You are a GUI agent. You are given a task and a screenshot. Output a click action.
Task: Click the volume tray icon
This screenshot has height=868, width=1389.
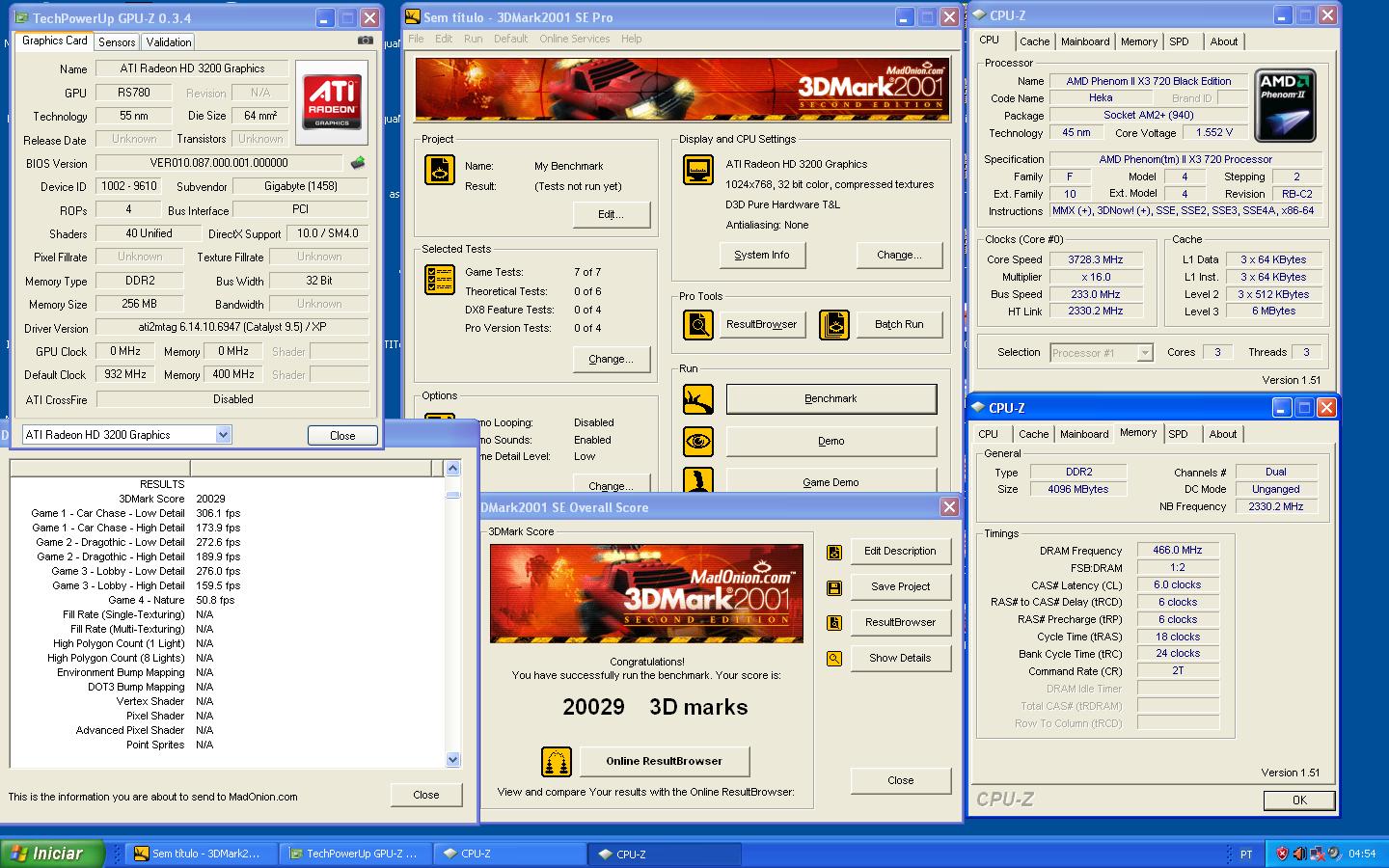(1300, 854)
